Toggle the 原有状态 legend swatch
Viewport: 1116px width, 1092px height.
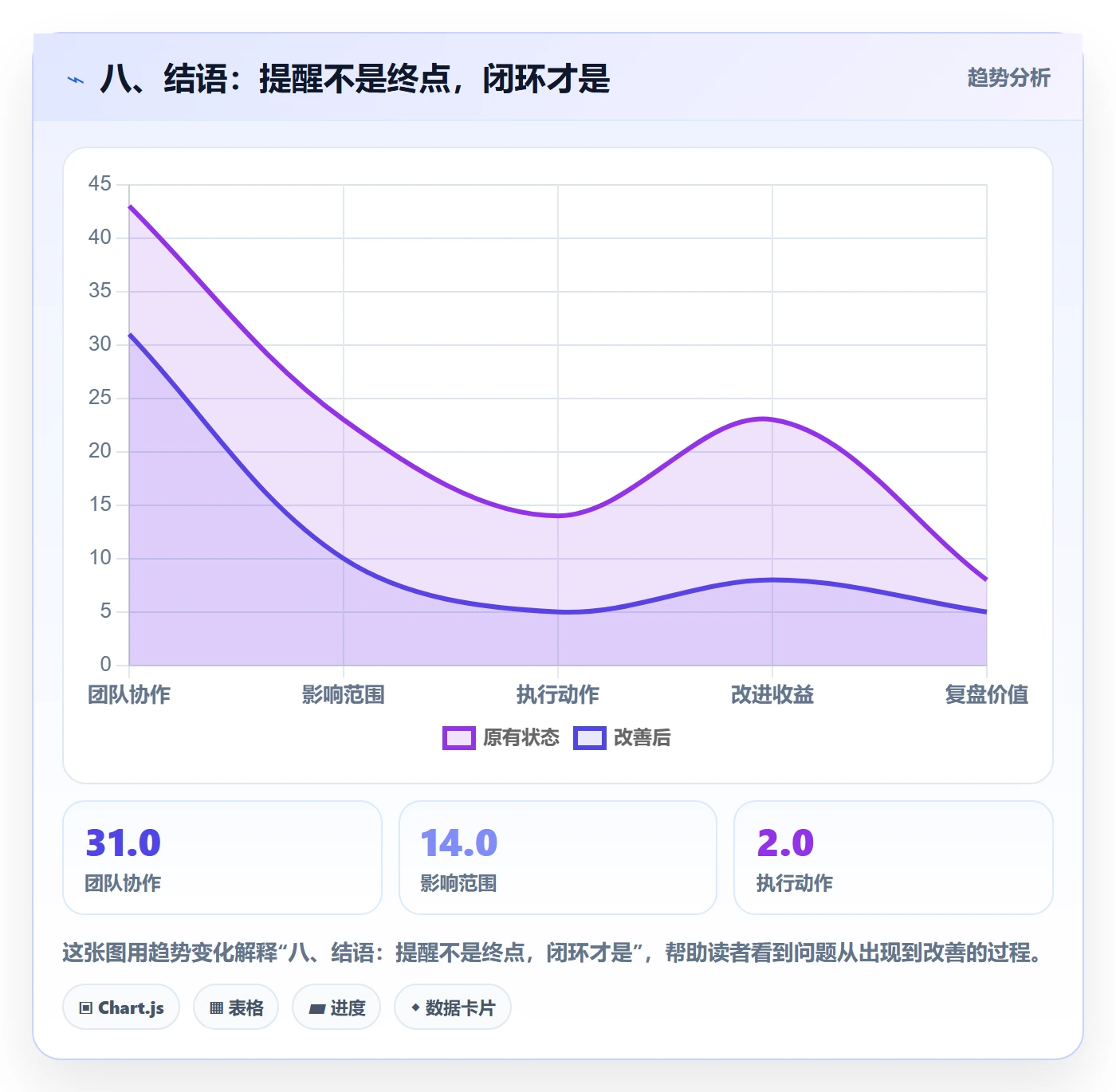459,738
